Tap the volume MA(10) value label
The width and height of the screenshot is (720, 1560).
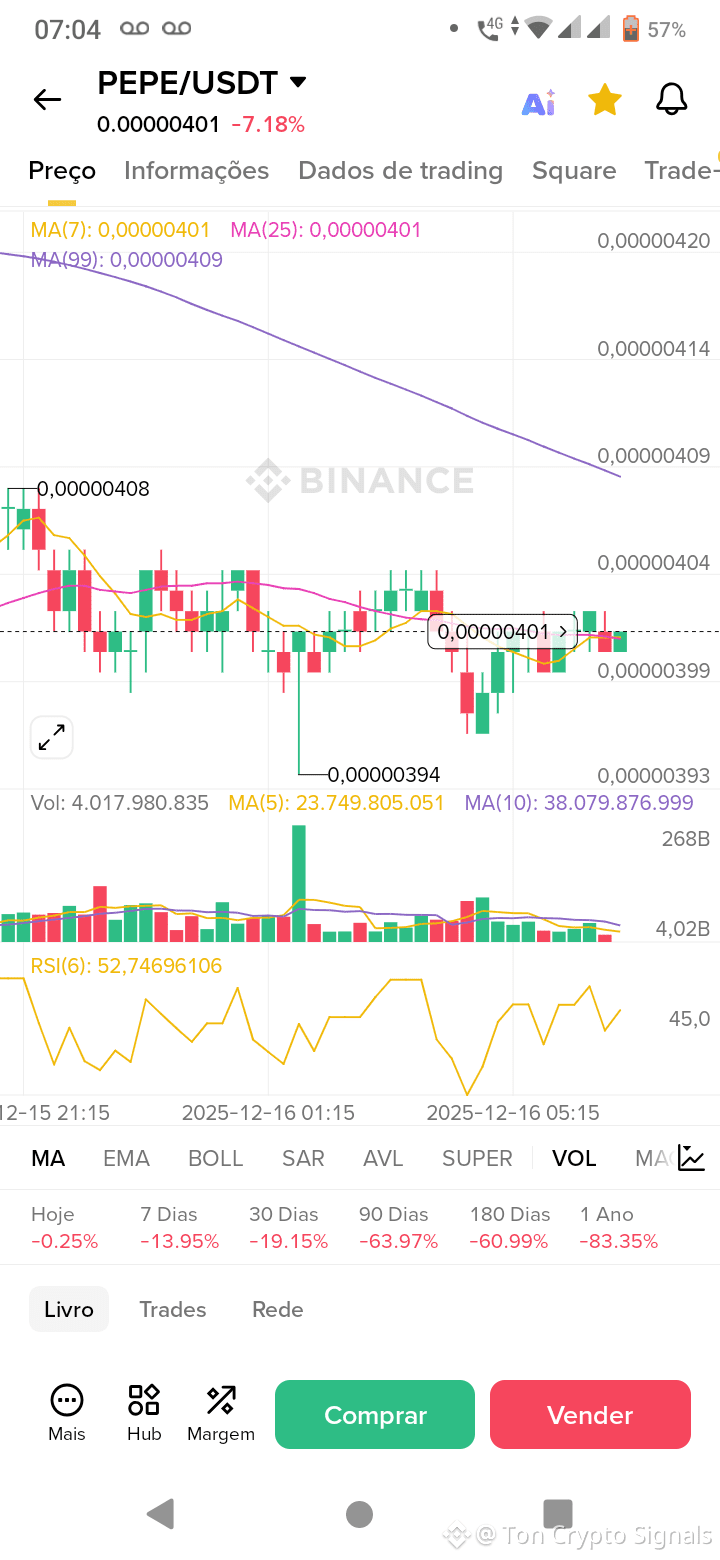579,802
